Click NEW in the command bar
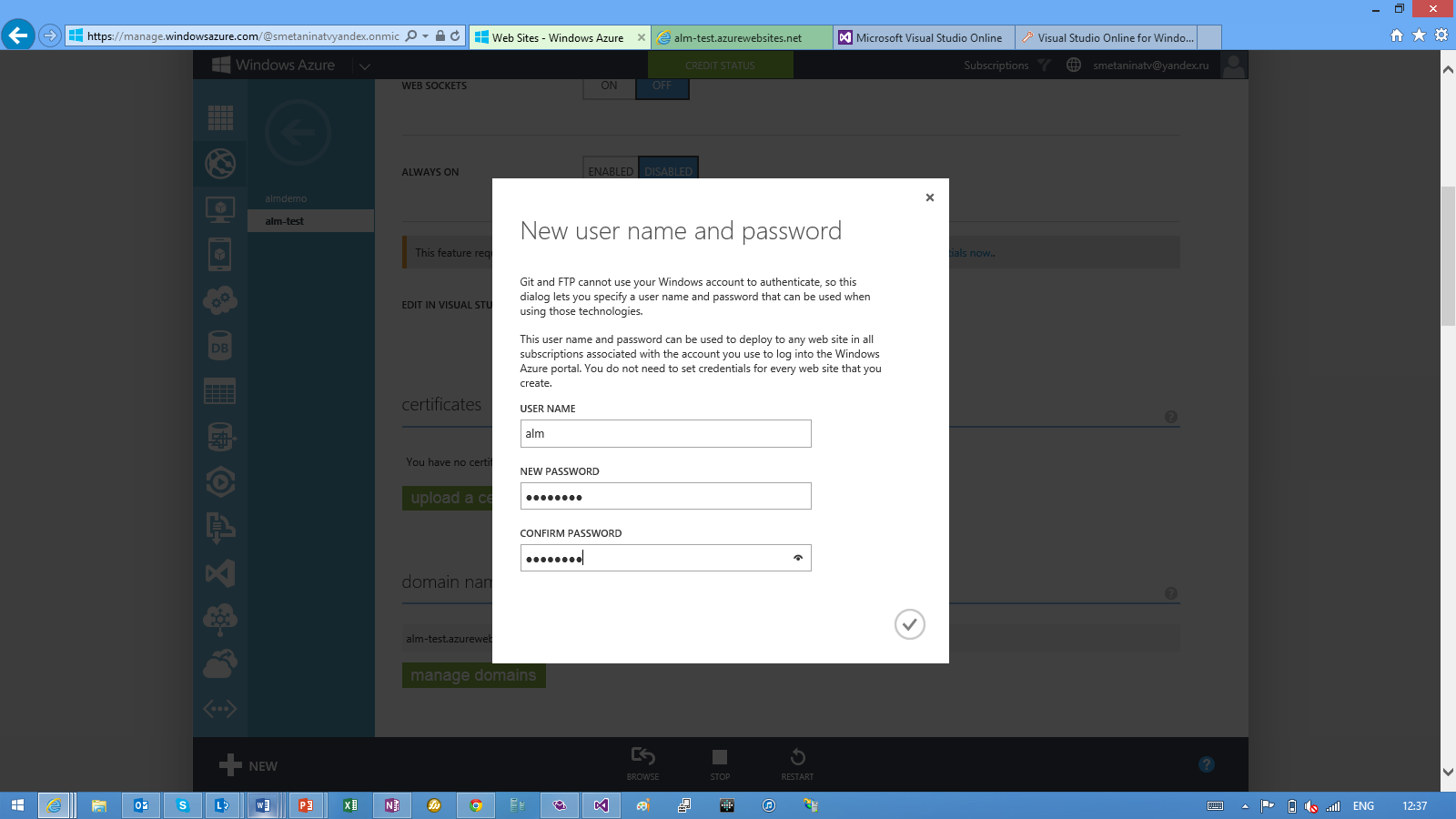Image resolution: width=1456 pixels, height=819 pixels. tap(248, 765)
